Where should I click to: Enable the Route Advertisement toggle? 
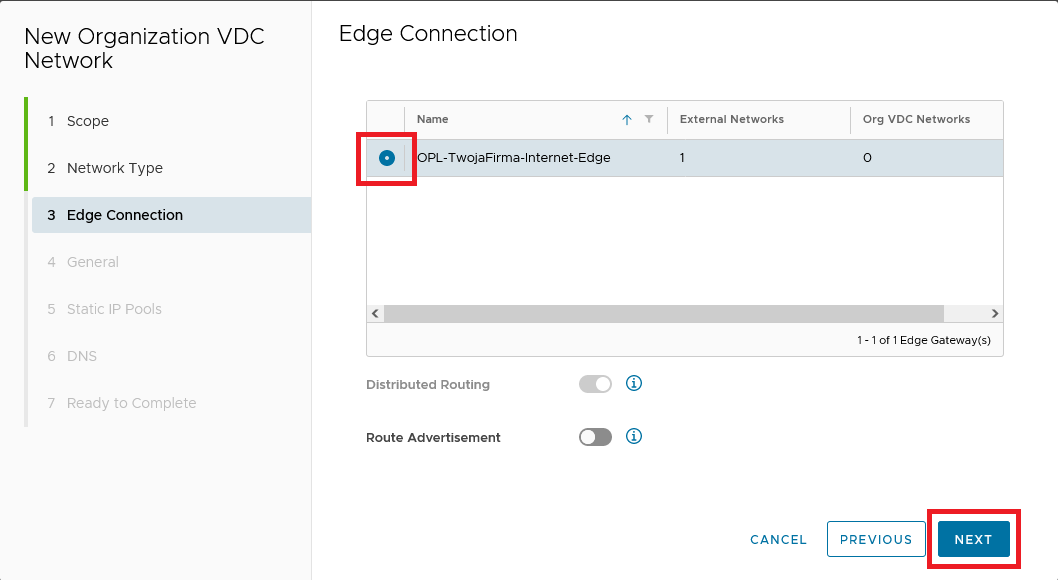595,437
